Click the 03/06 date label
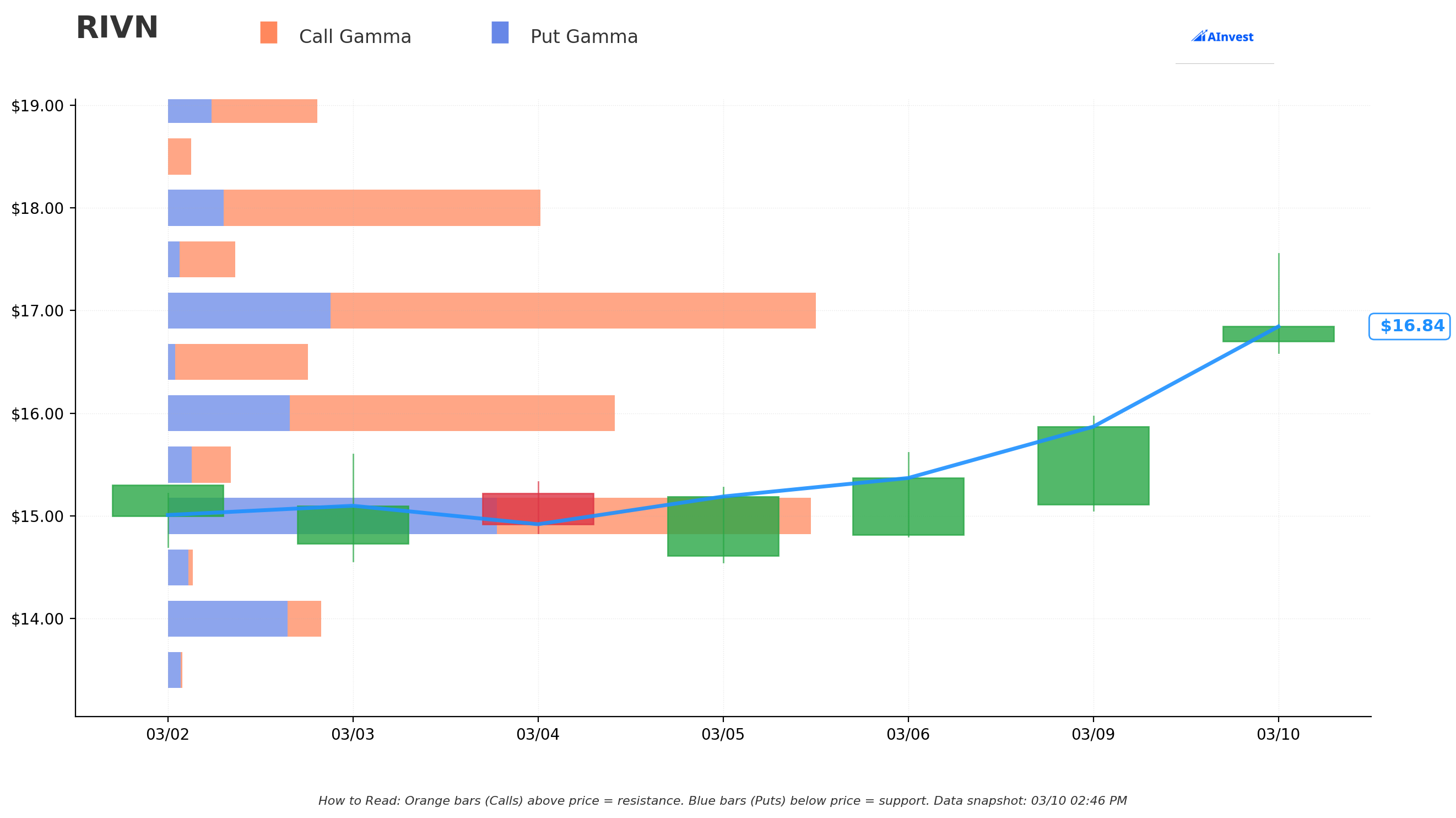The width and height of the screenshot is (1456, 818). pyautogui.click(x=908, y=734)
